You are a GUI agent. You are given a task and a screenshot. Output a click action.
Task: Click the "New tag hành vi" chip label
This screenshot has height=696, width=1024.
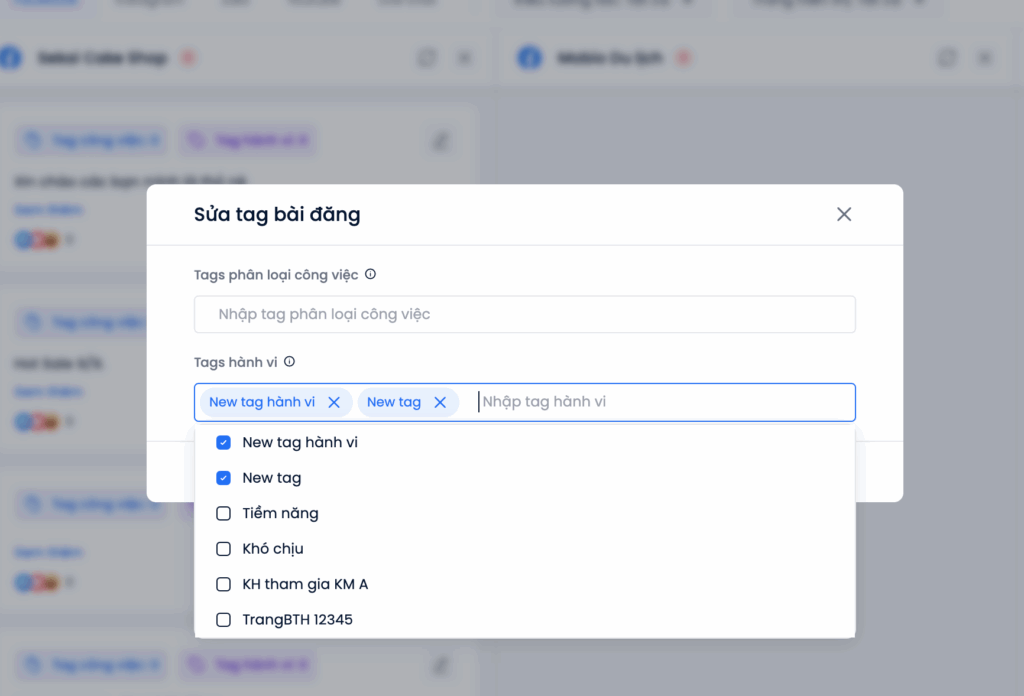[x=262, y=402]
